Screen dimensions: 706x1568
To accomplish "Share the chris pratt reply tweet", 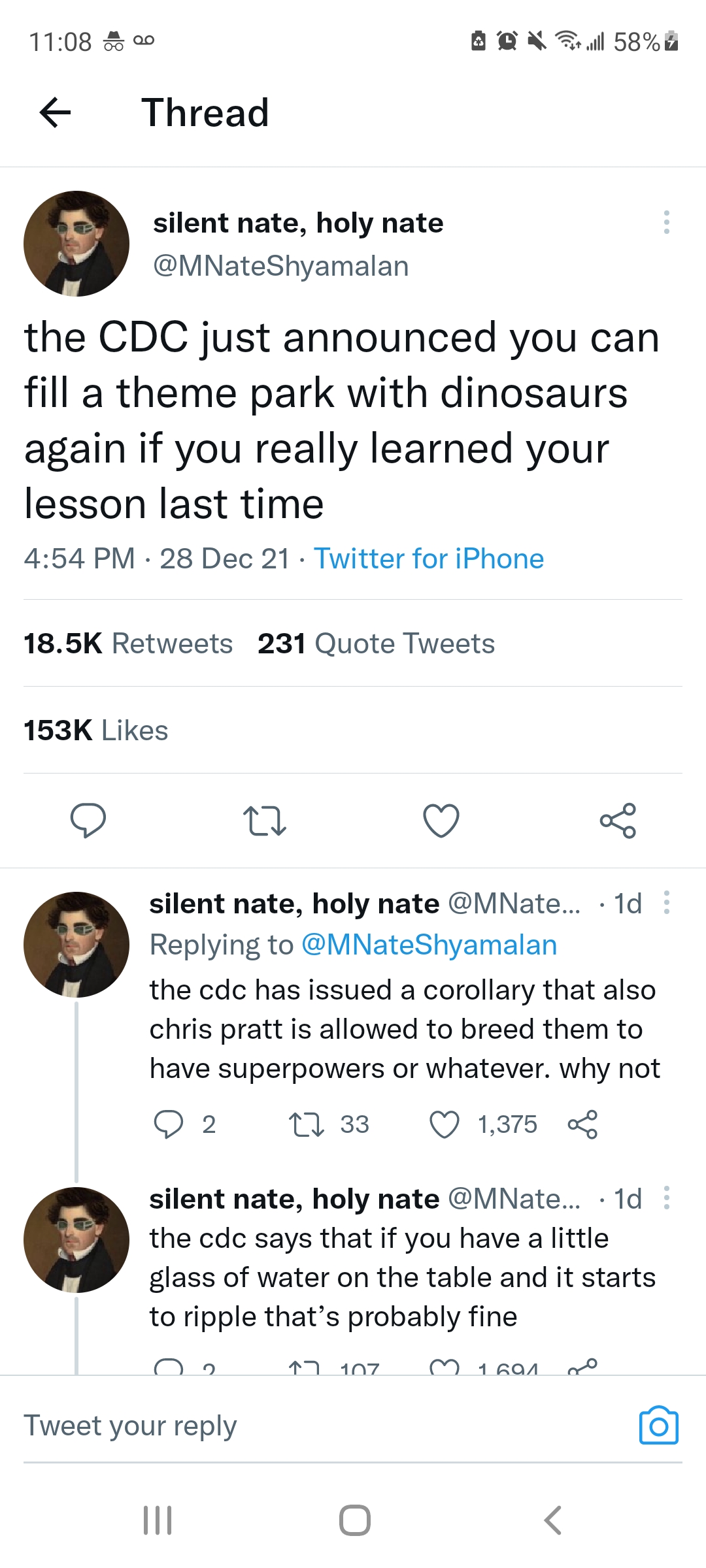I will point(582,1124).
